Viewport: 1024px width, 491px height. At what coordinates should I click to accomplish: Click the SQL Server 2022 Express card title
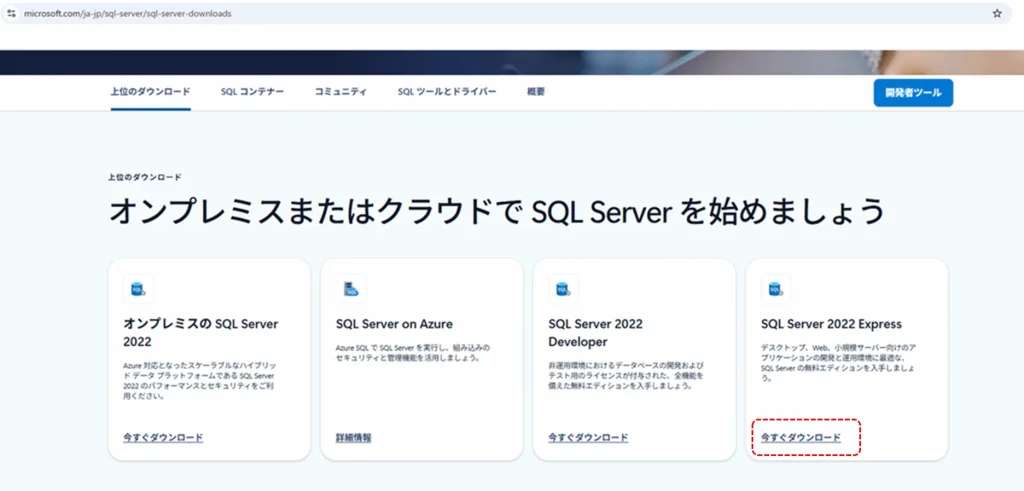[831, 324]
